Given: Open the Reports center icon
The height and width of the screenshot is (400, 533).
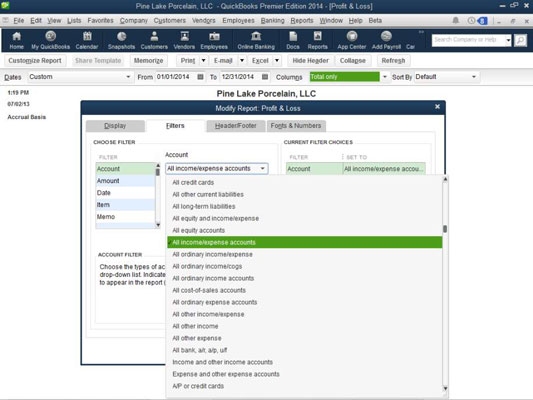Looking at the screenshot, I should (317, 40).
